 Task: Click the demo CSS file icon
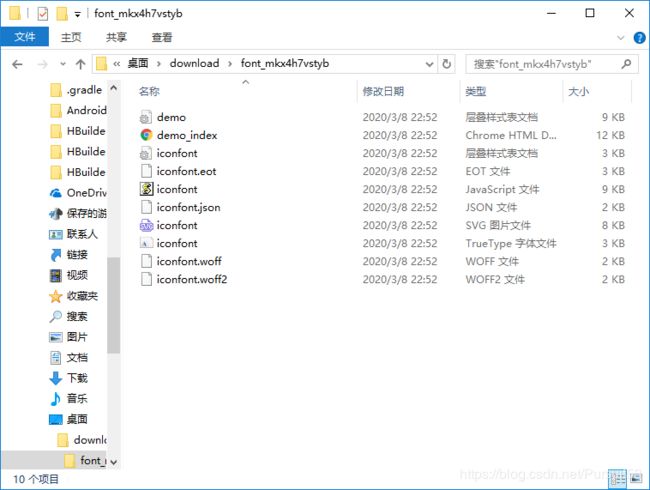(x=146, y=117)
